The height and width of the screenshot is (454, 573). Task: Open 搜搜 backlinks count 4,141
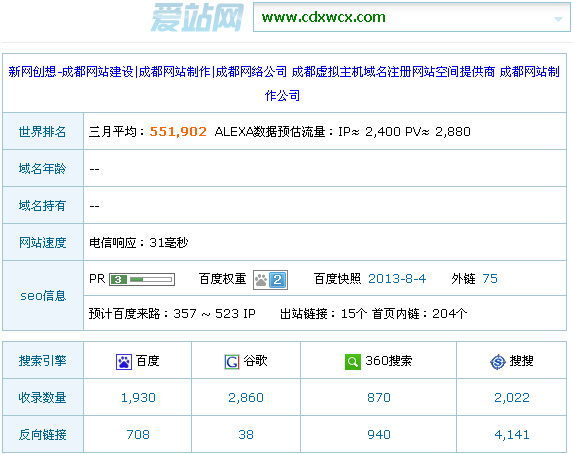(x=512, y=435)
